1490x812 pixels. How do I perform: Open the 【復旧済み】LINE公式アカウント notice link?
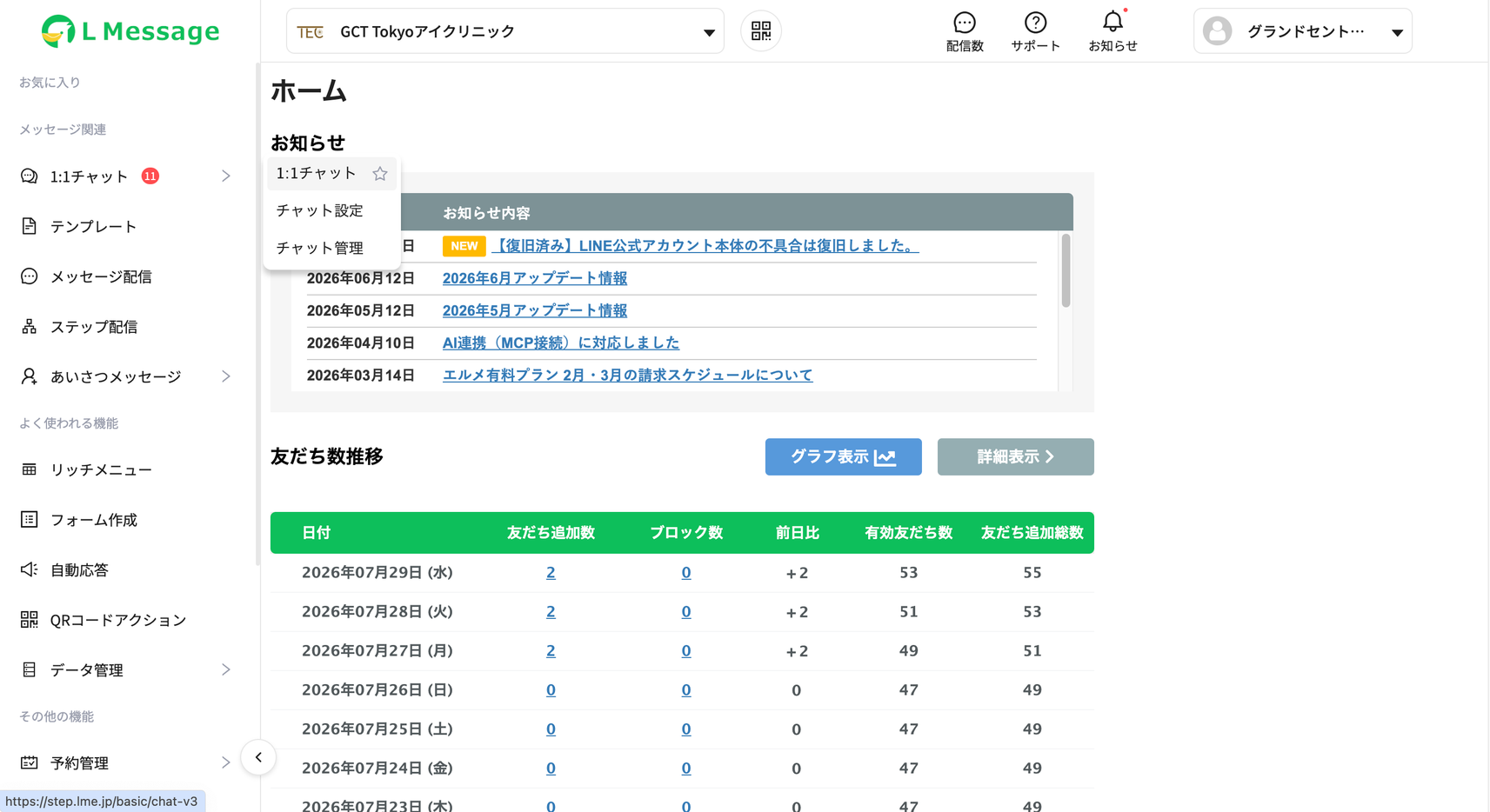click(x=705, y=246)
